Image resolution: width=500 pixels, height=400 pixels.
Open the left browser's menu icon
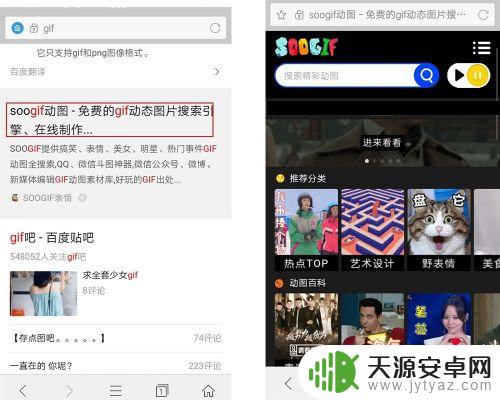(x=116, y=390)
